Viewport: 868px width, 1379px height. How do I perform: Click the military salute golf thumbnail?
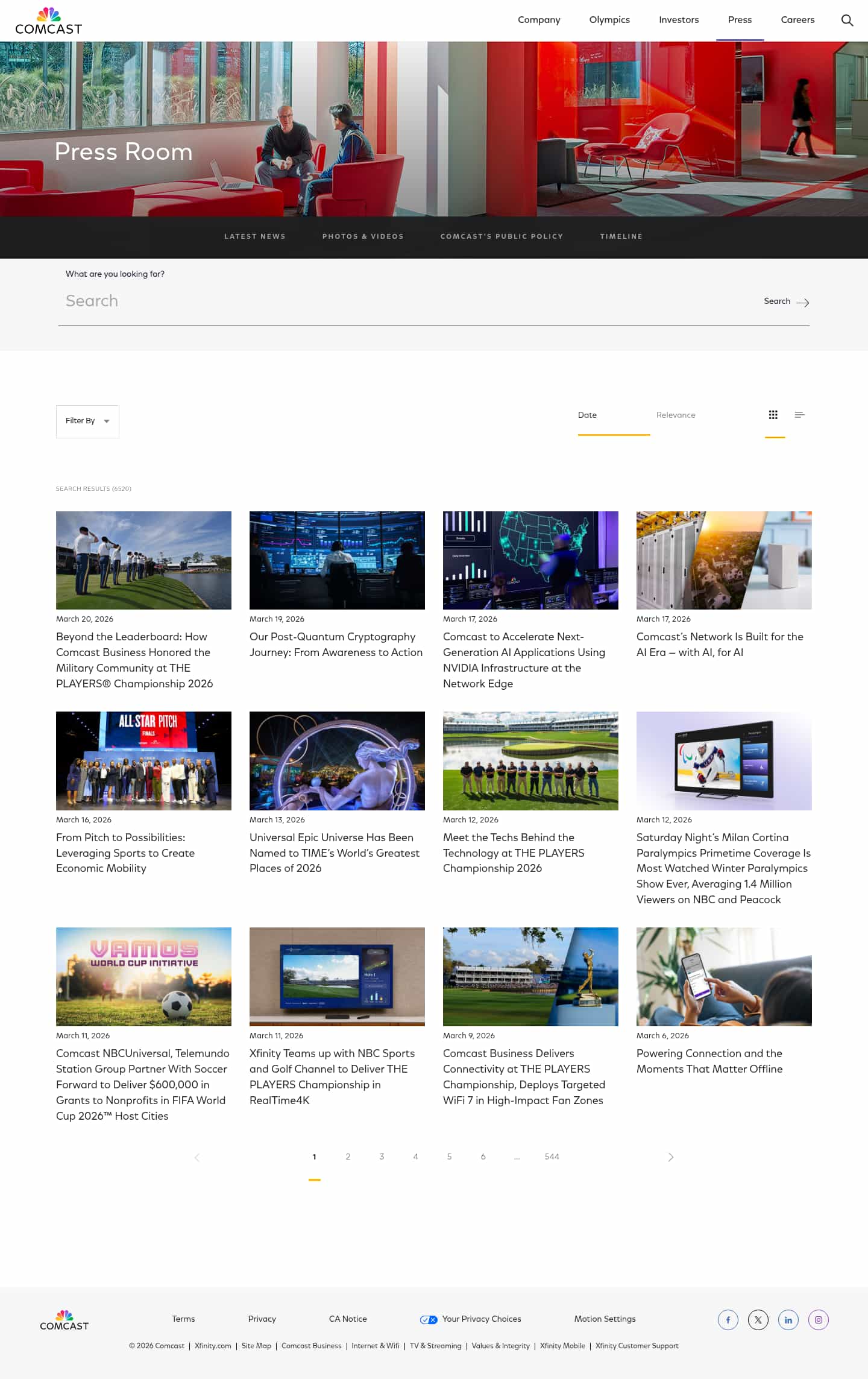click(143, 560)
